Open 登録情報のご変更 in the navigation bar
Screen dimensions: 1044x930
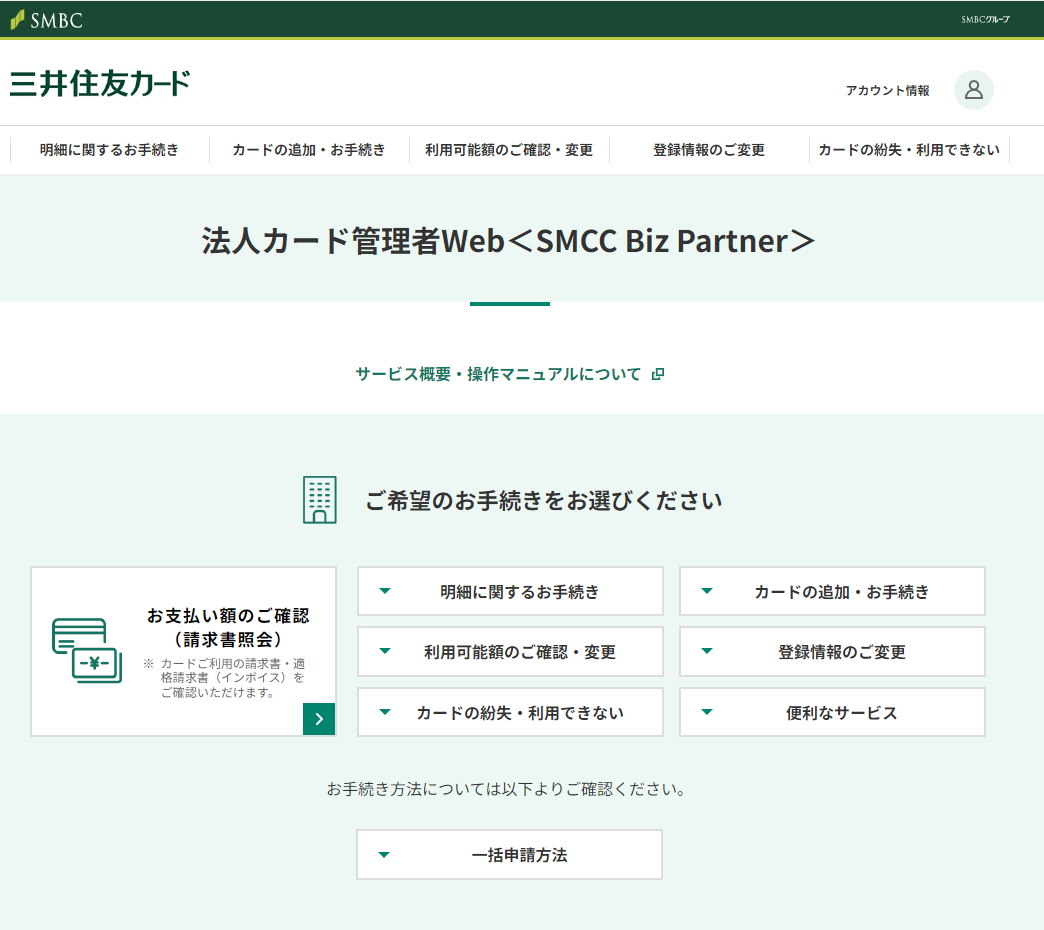709,150
